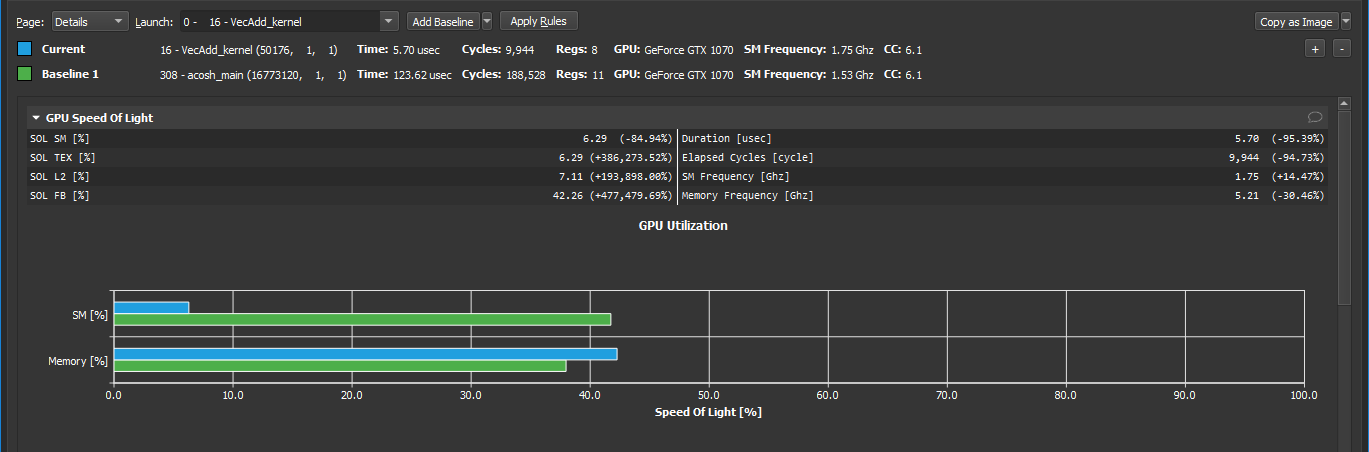
Task: Open the Page dropdown showing Details
Action: point(90,21)
